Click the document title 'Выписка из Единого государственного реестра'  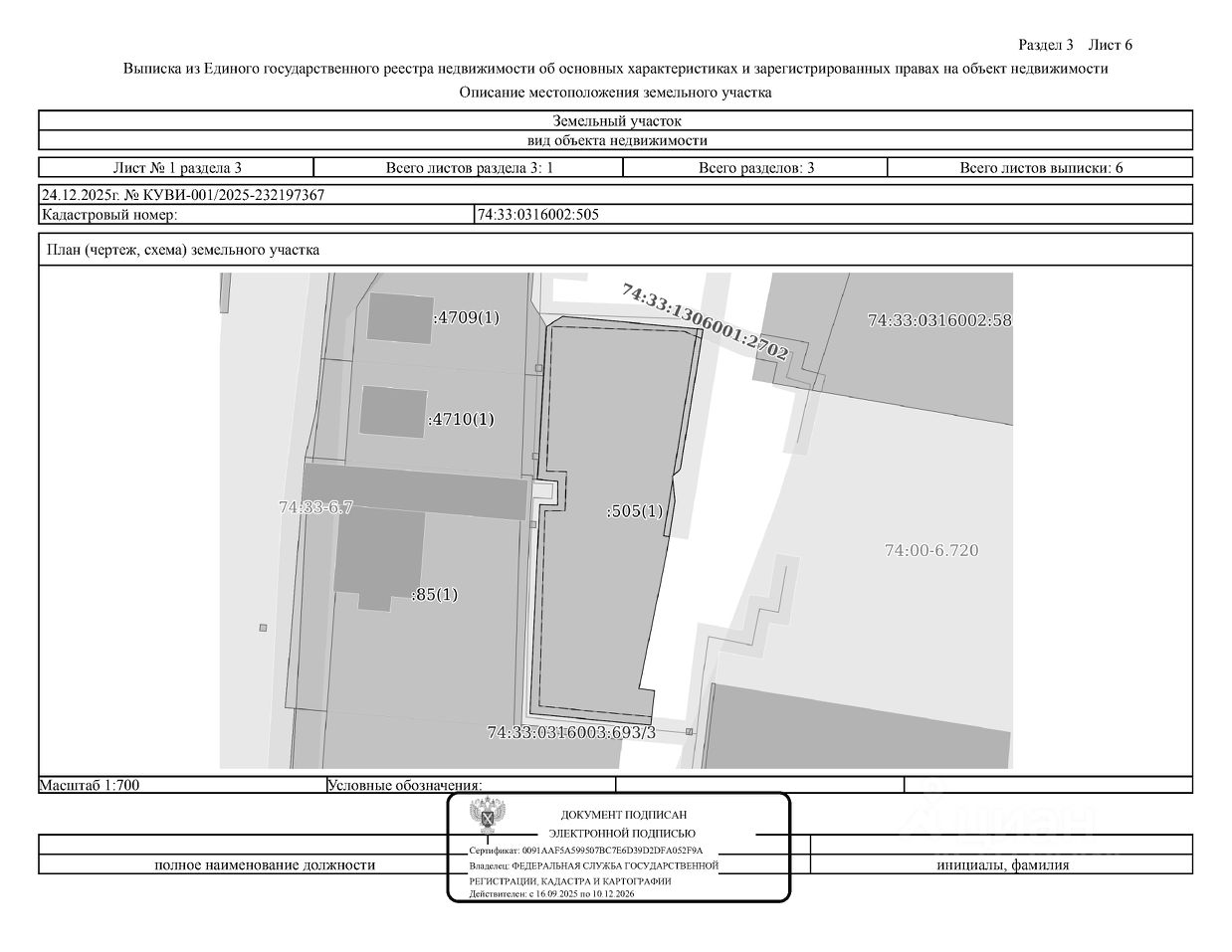(x=615, y=69)
